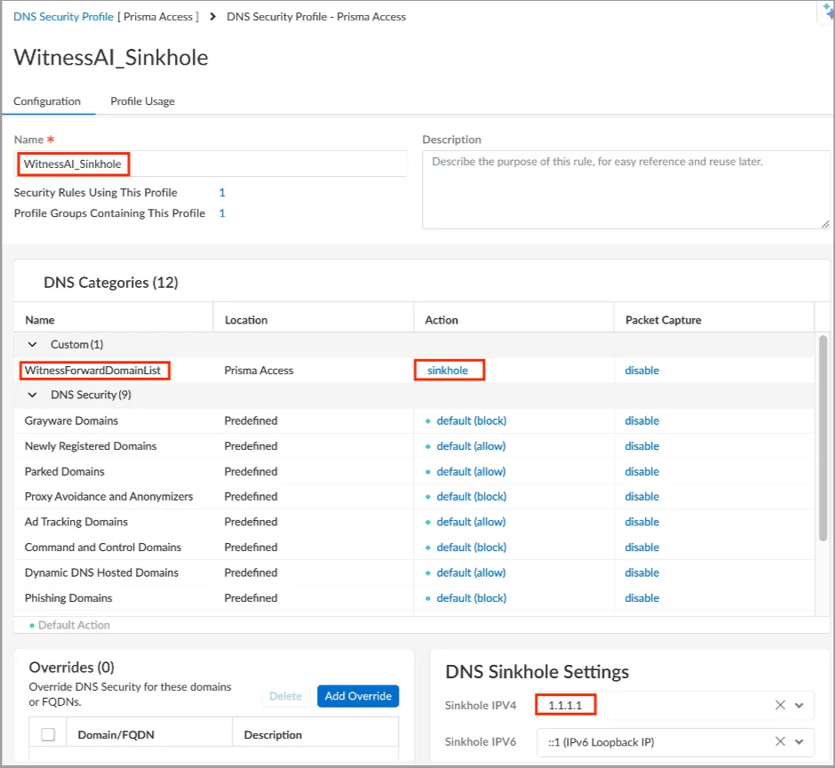This screenshot has width=835, height=768.
Task: Switch to the Configuration tab
Action: point(47,101)
